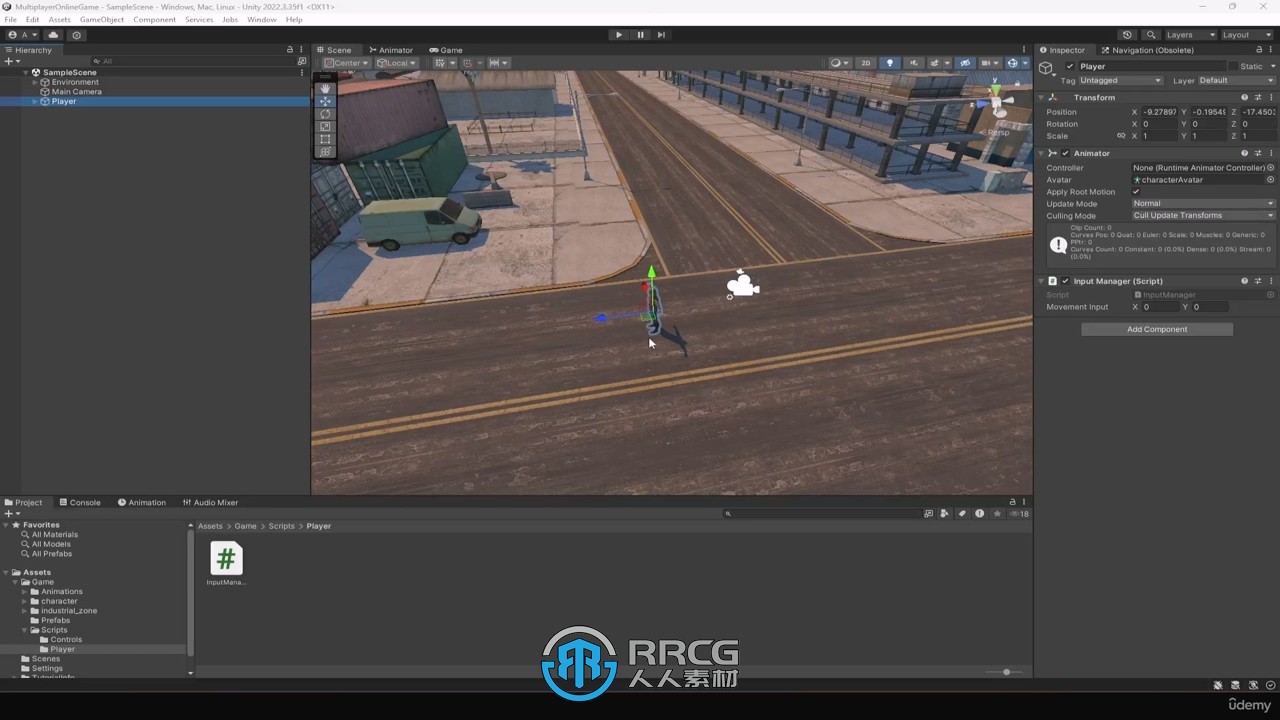Select the Scale tool in scene overlay

[x=326, y=127]
